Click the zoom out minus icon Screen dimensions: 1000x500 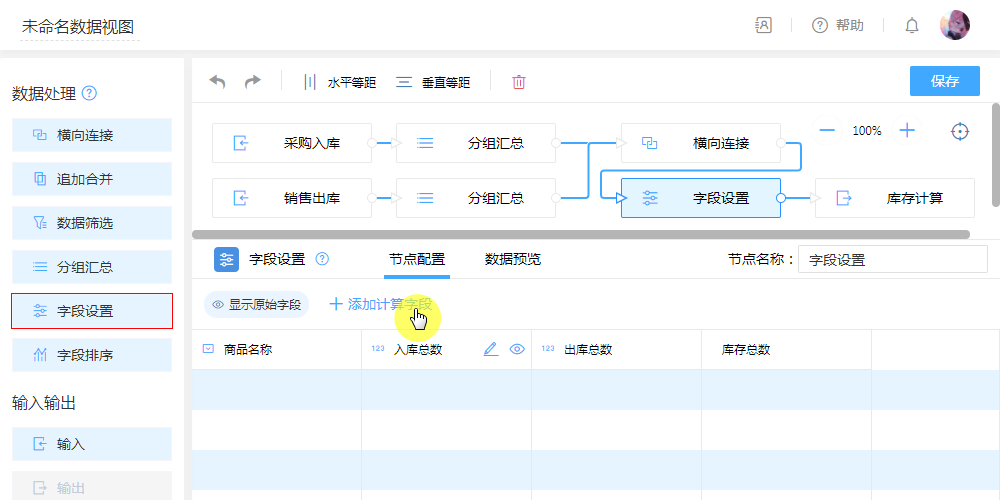pos(827,130)
